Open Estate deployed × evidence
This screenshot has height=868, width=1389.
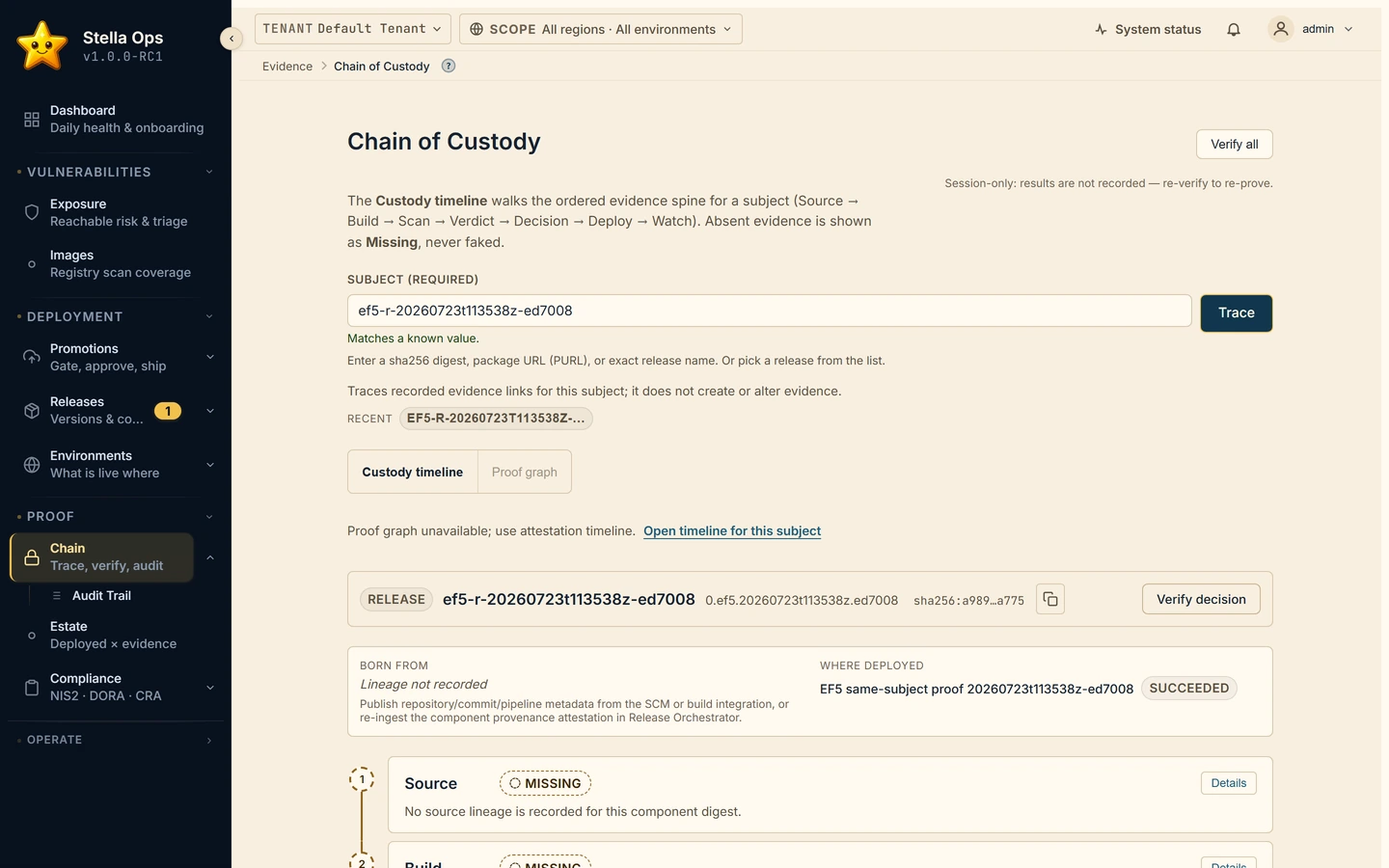click(x=116, y=635)
